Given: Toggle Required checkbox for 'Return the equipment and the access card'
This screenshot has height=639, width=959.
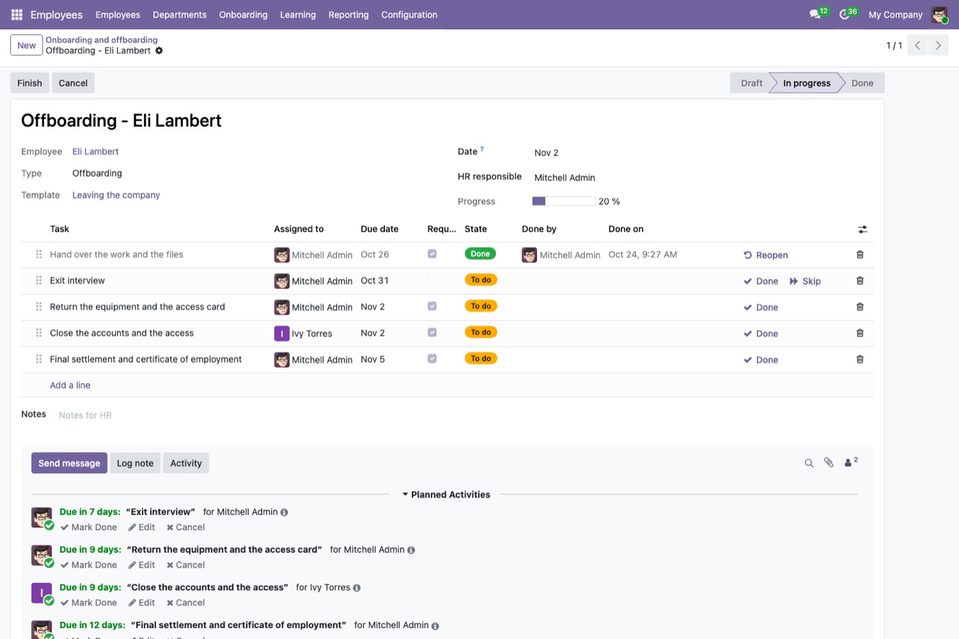Looking at the screenshot, I should coord(432,306).
